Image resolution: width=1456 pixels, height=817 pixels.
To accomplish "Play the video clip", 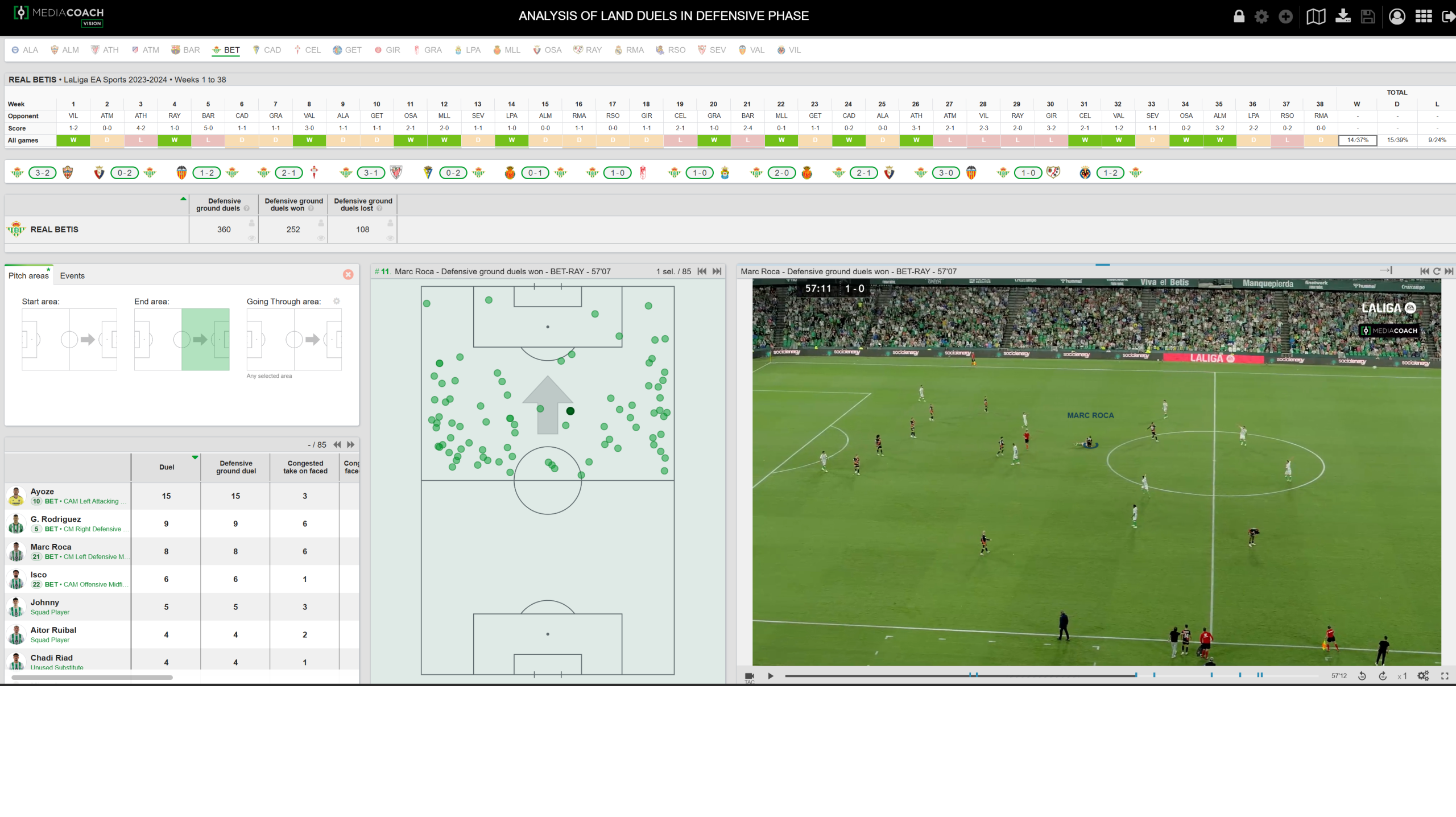I will pos(771,676).
